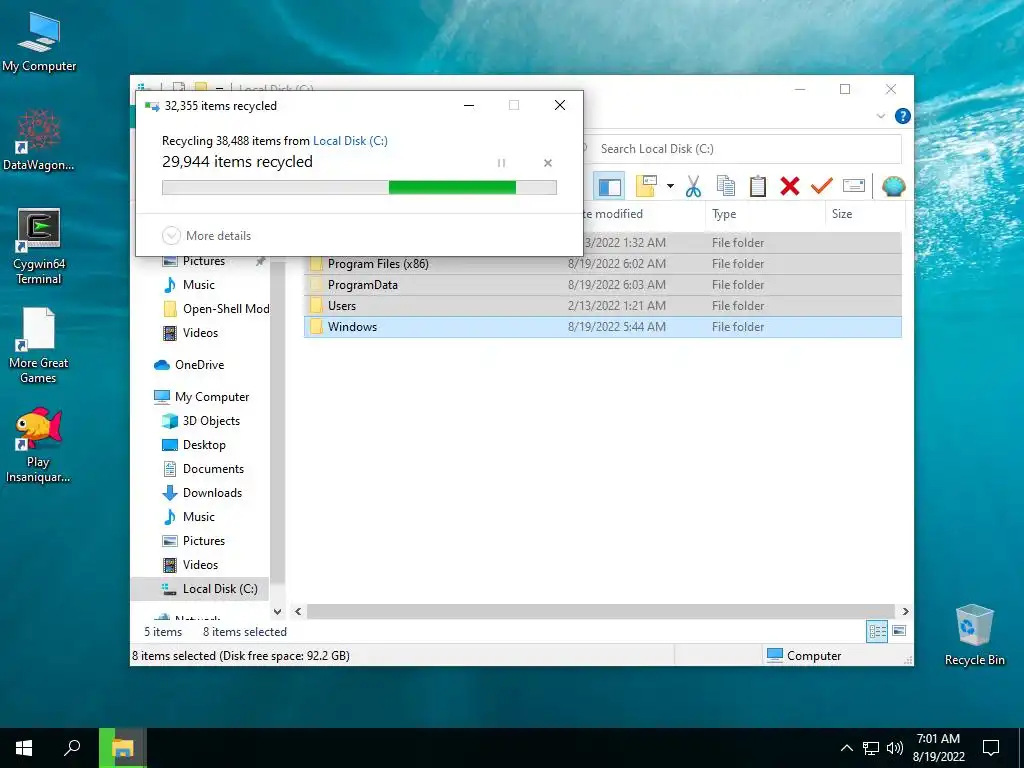Screen dimensions: 1024x768
Task: Toggle the navigation pane toolbar button
Action: click(609, 187)
